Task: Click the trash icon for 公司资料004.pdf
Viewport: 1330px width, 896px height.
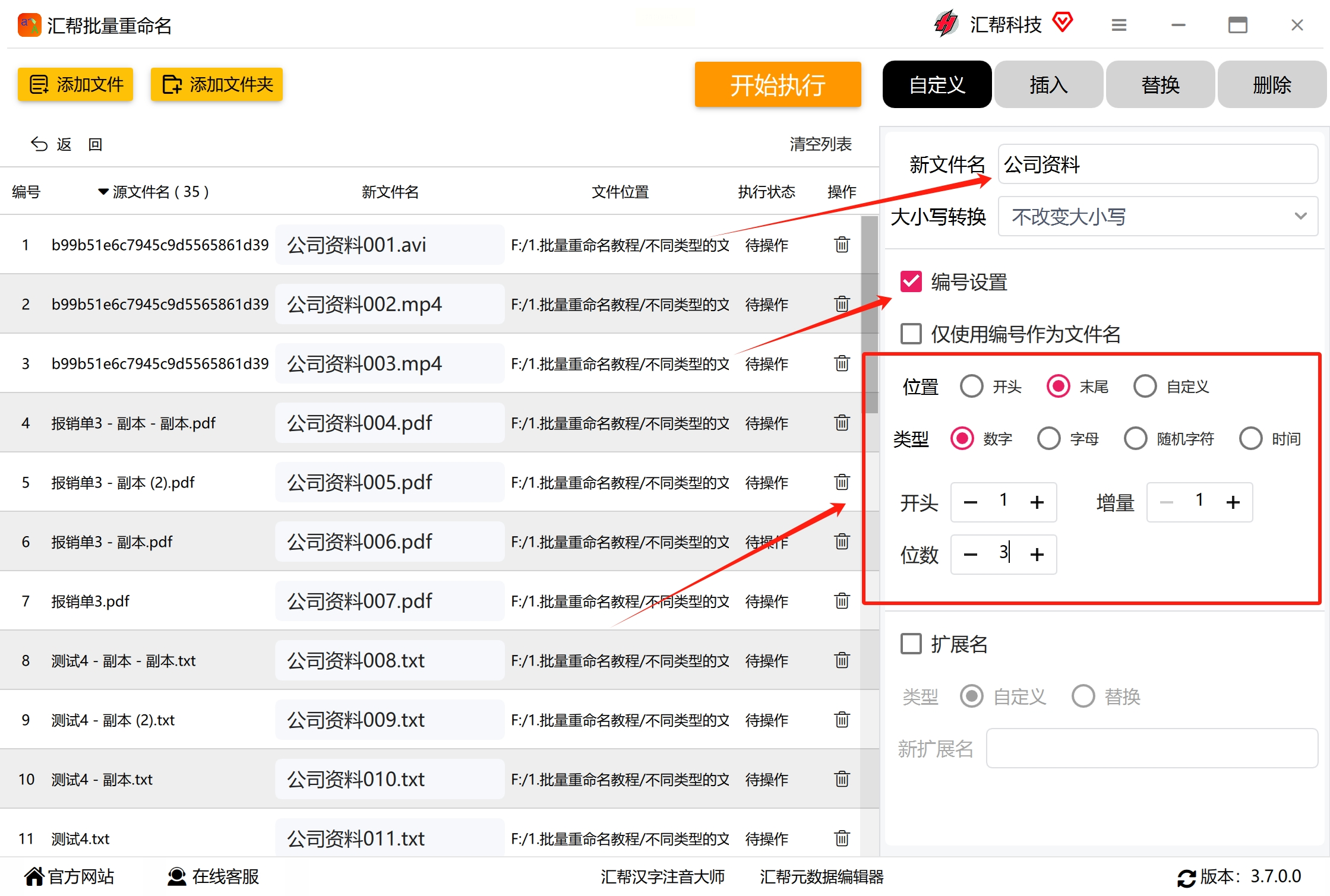Action: 842,423
